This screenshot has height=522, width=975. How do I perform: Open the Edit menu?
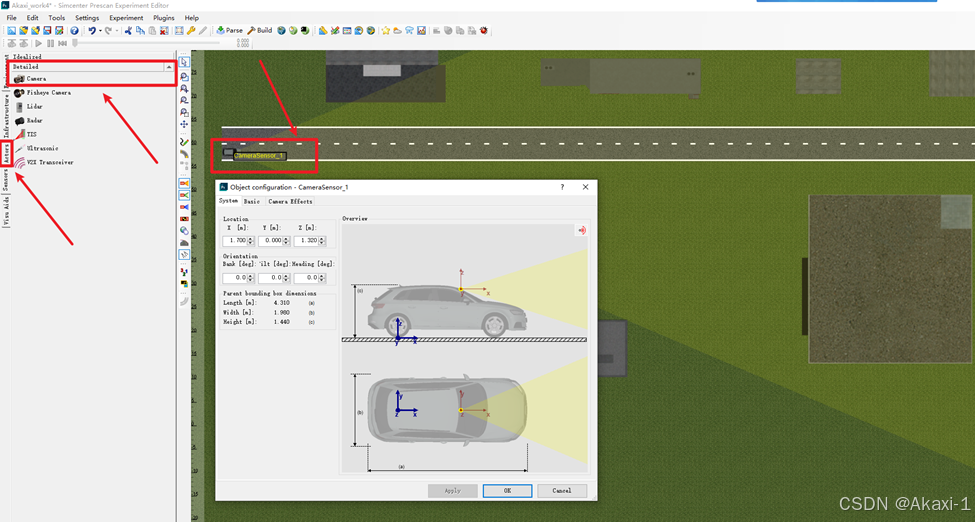32,18
